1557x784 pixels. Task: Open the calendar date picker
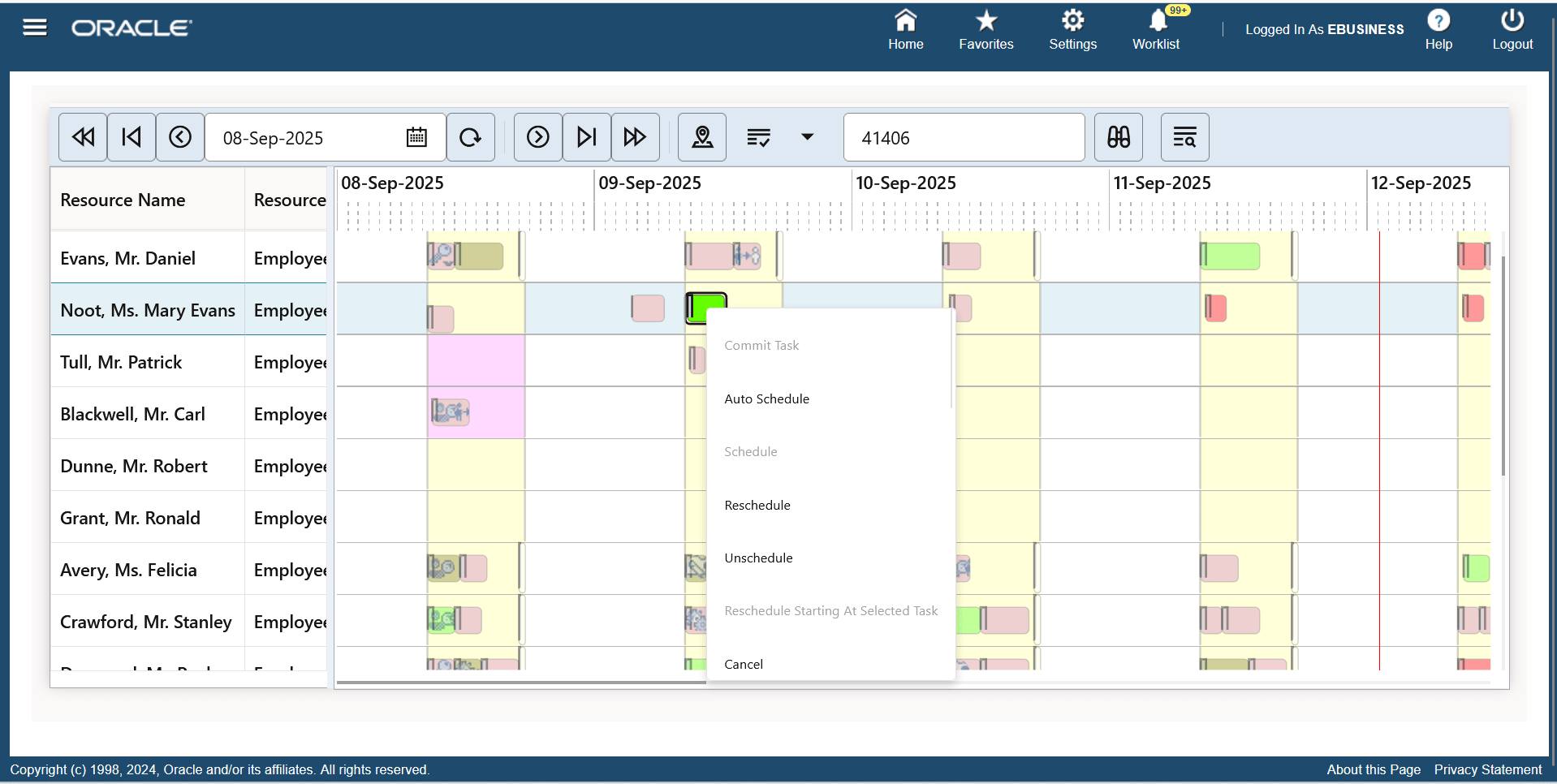pyautogui.click(x=416, y=137)
